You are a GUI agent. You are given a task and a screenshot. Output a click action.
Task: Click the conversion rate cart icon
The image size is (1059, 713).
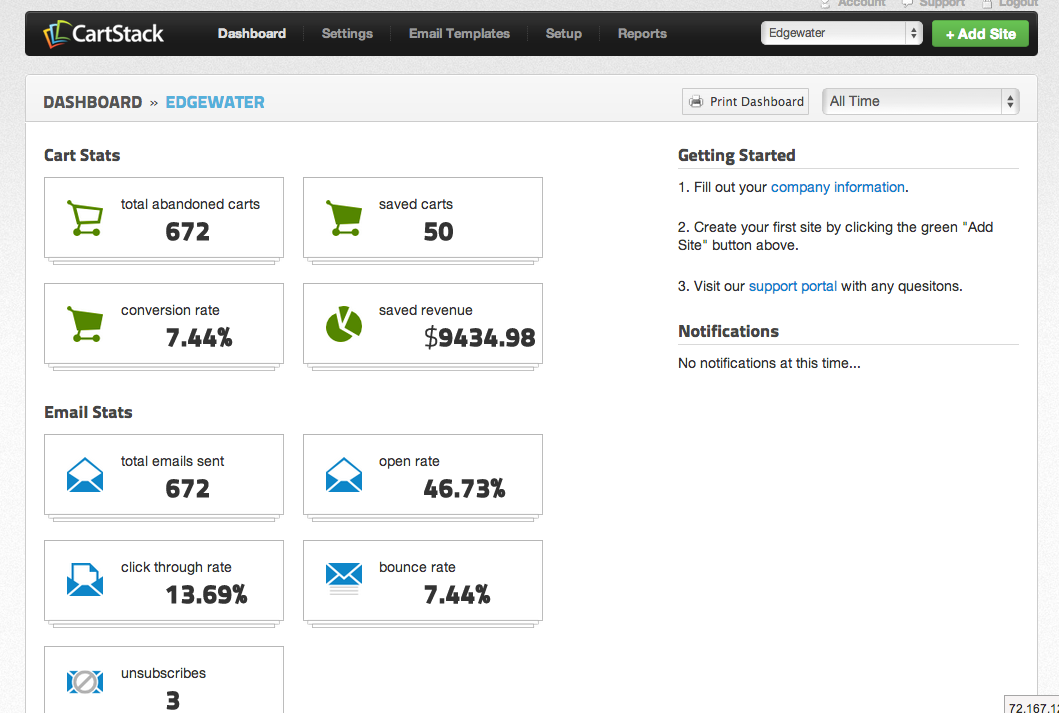tap(84, 324)
